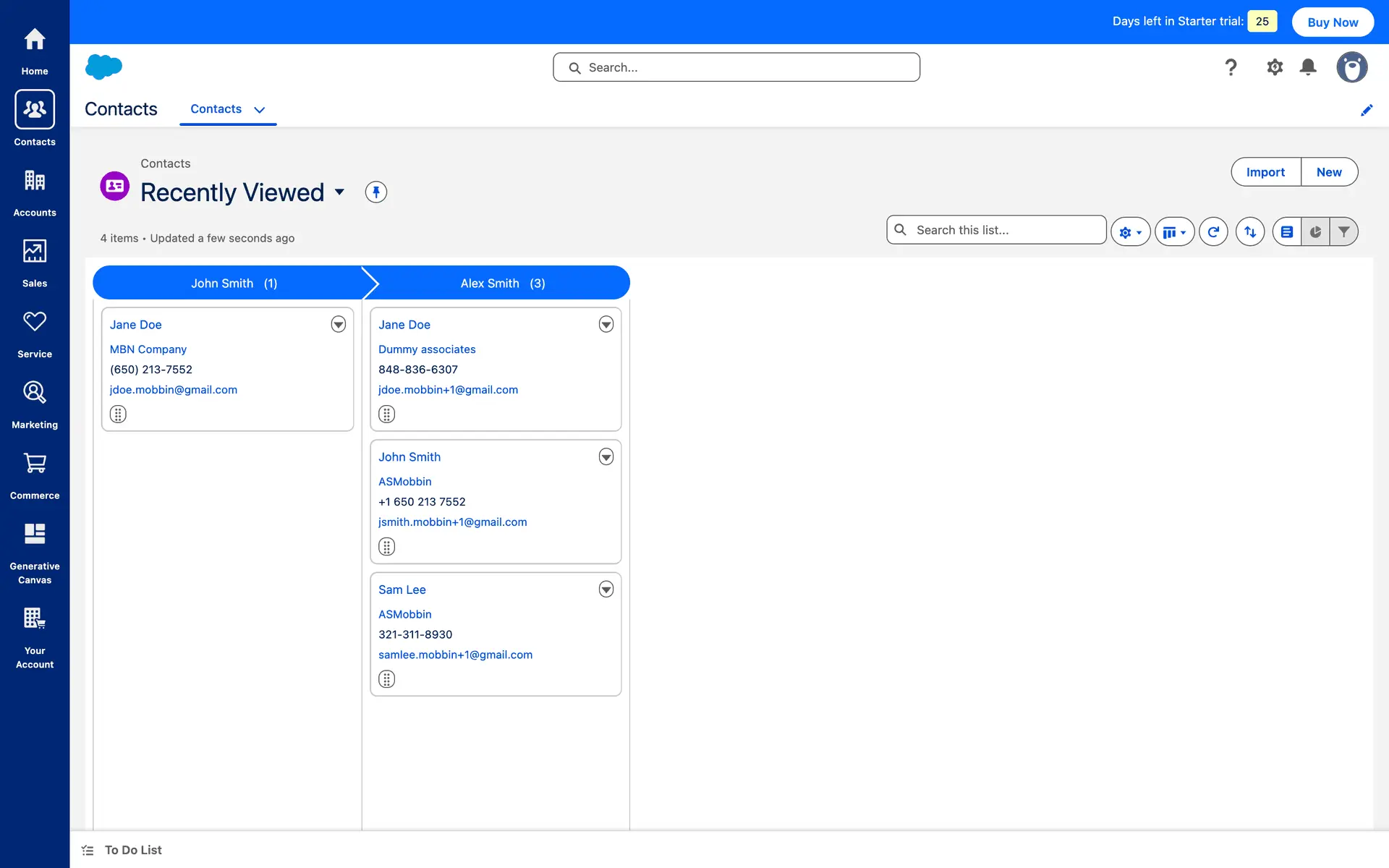This screenshot has width=1389, height=868.
Task: Open the setup gear icon
Action: point(1274,67)
